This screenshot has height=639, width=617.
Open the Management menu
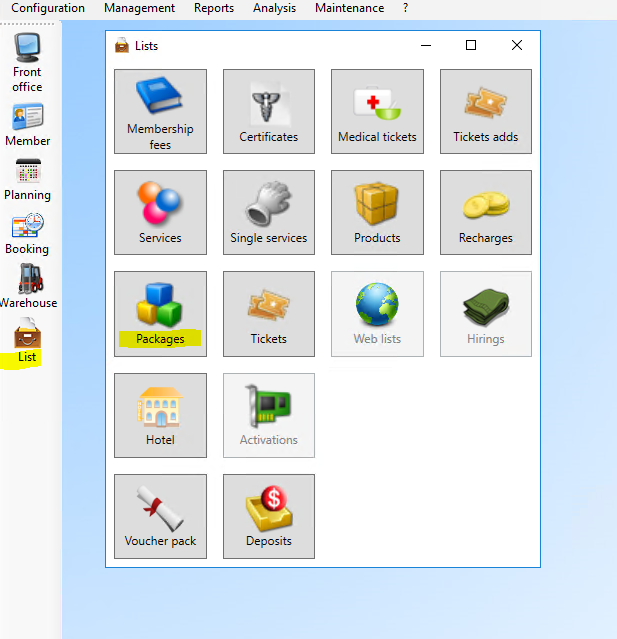click(139, 8)
